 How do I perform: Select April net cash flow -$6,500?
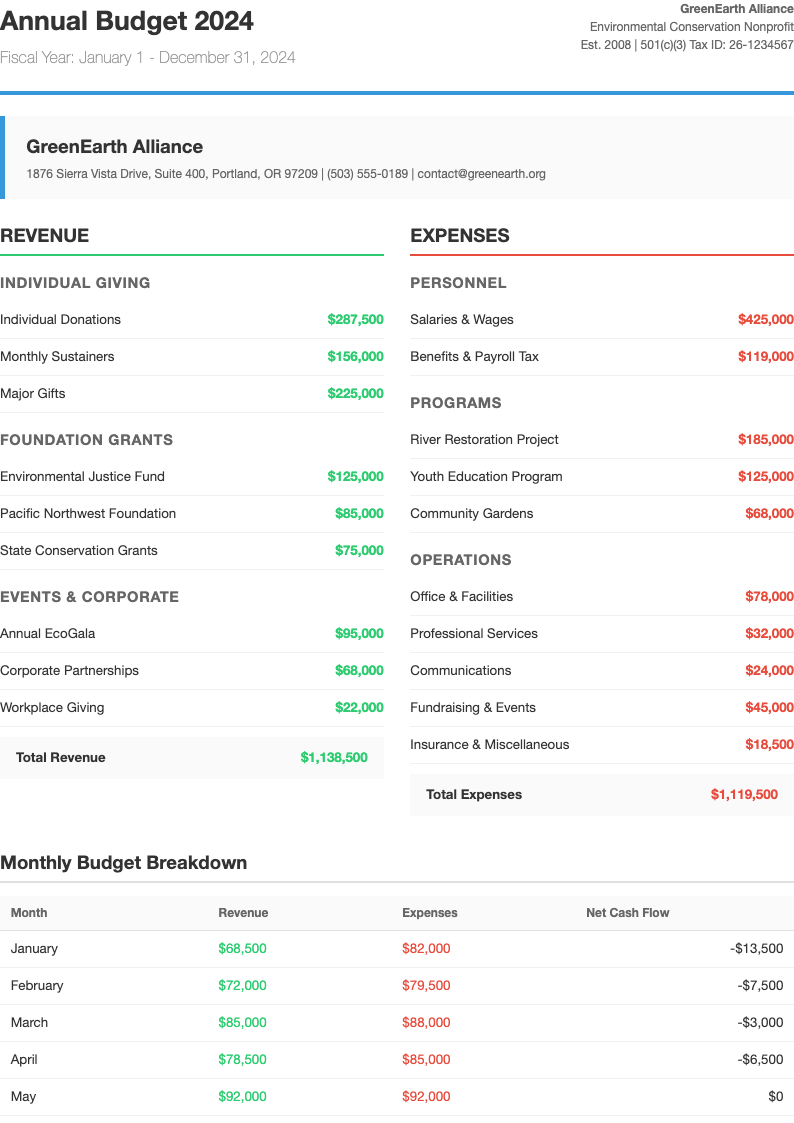760,1060
